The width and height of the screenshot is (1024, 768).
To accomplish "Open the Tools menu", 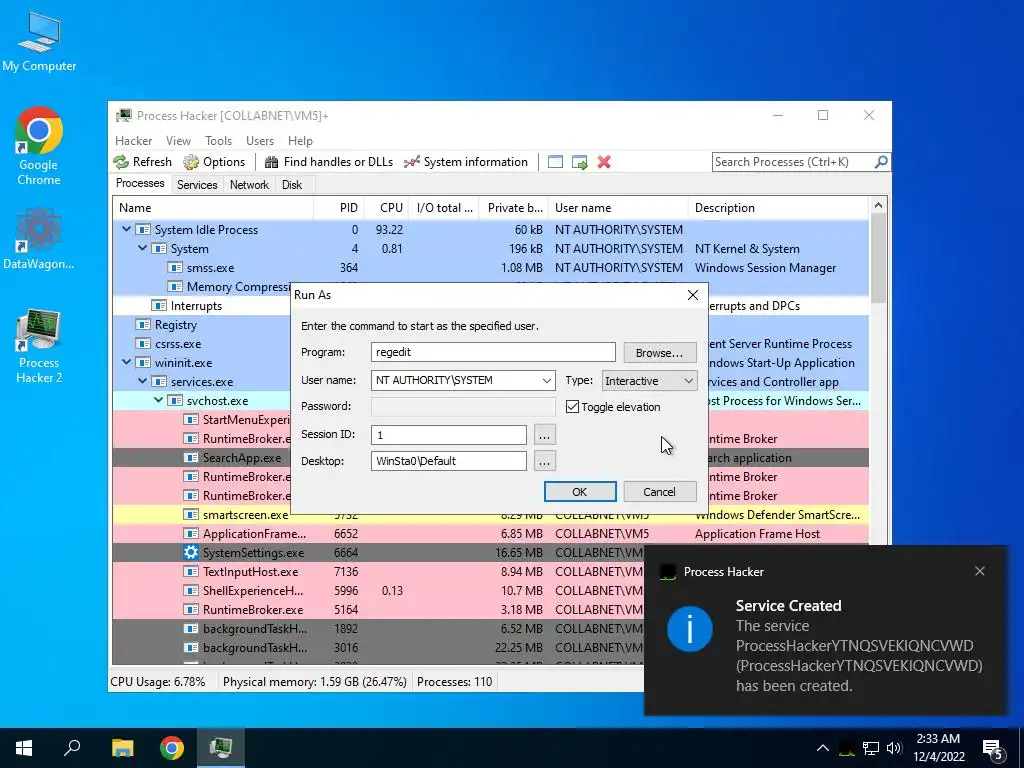I will pyautogui.click(x=218, y=140).
